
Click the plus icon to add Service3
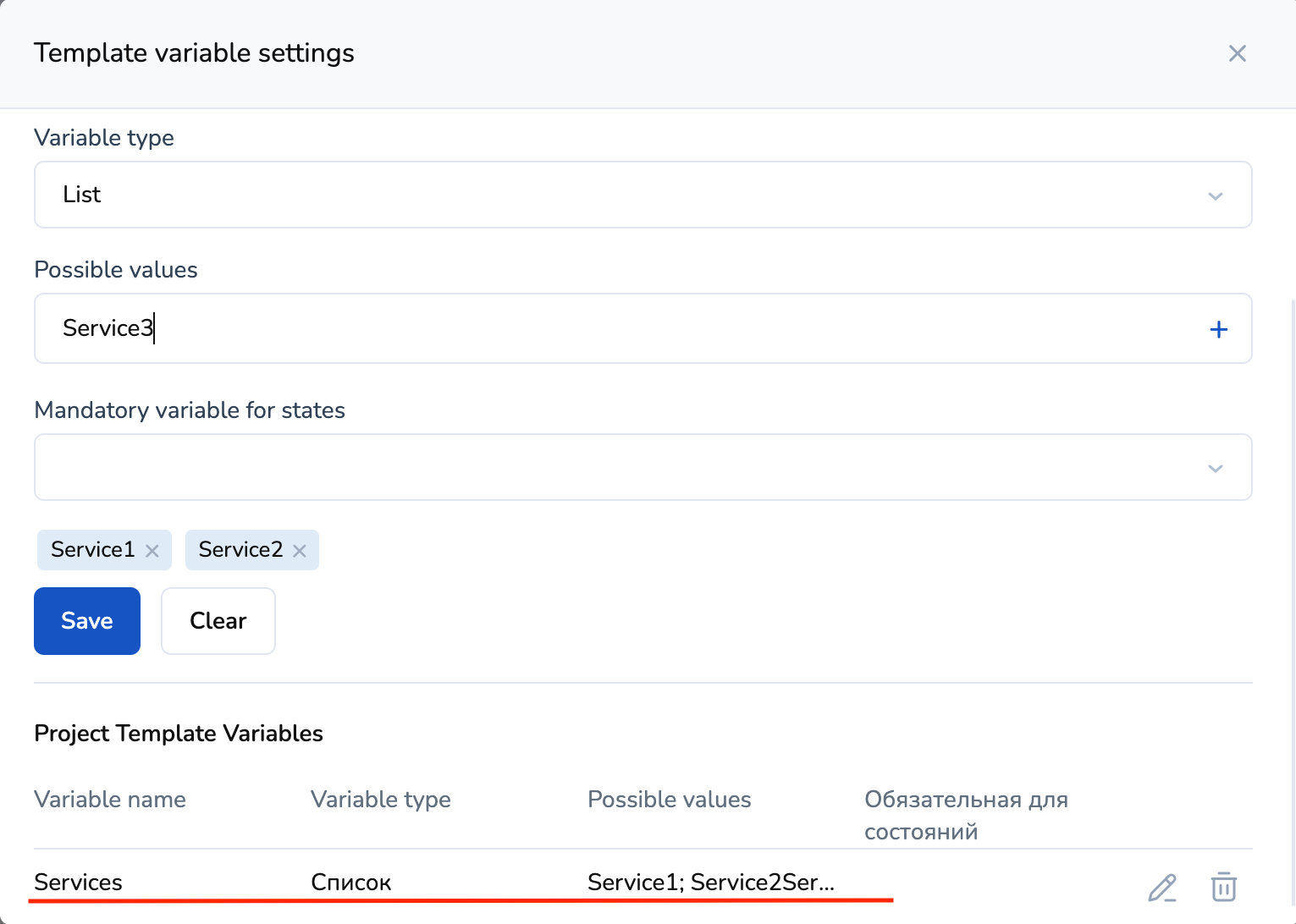[1218, 329]
